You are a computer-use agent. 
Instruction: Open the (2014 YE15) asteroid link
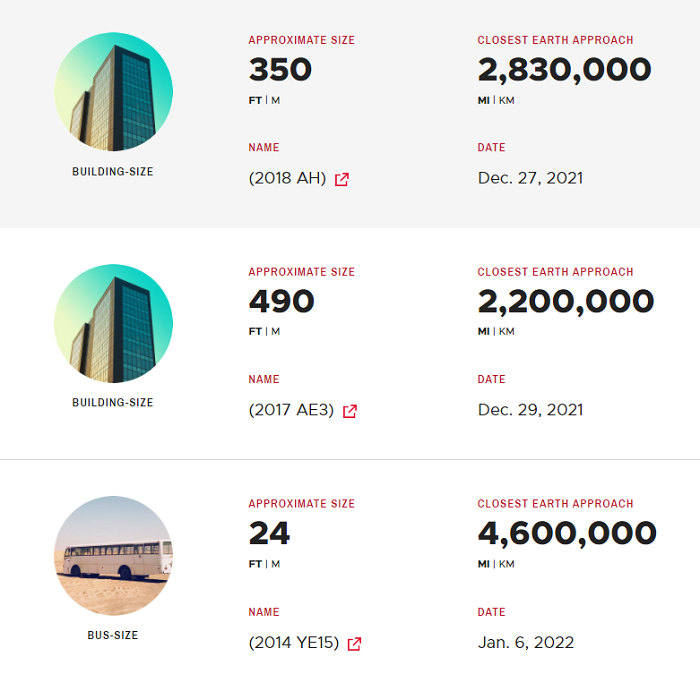294,643
